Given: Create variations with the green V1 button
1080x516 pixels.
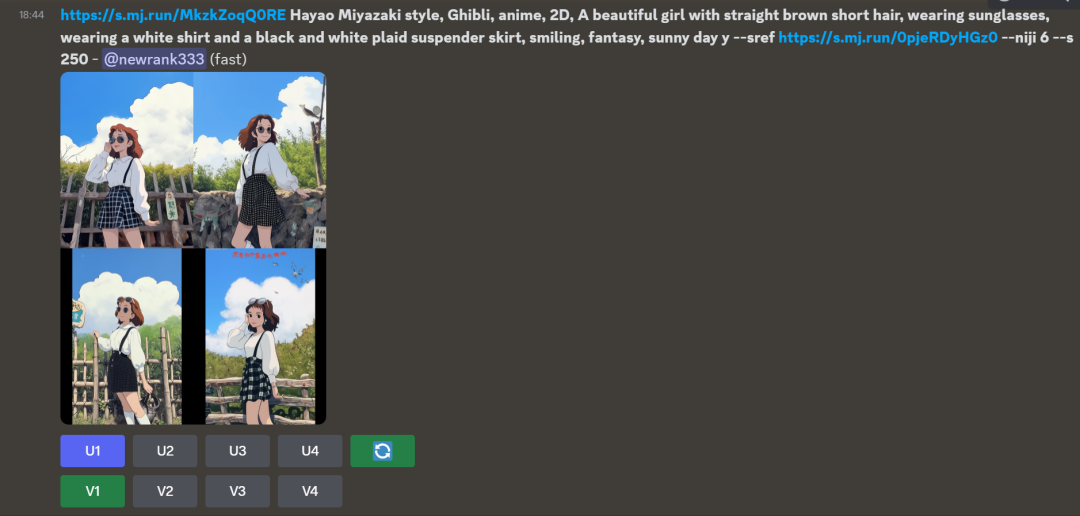Looking at the screenshot, I should 92,491.
